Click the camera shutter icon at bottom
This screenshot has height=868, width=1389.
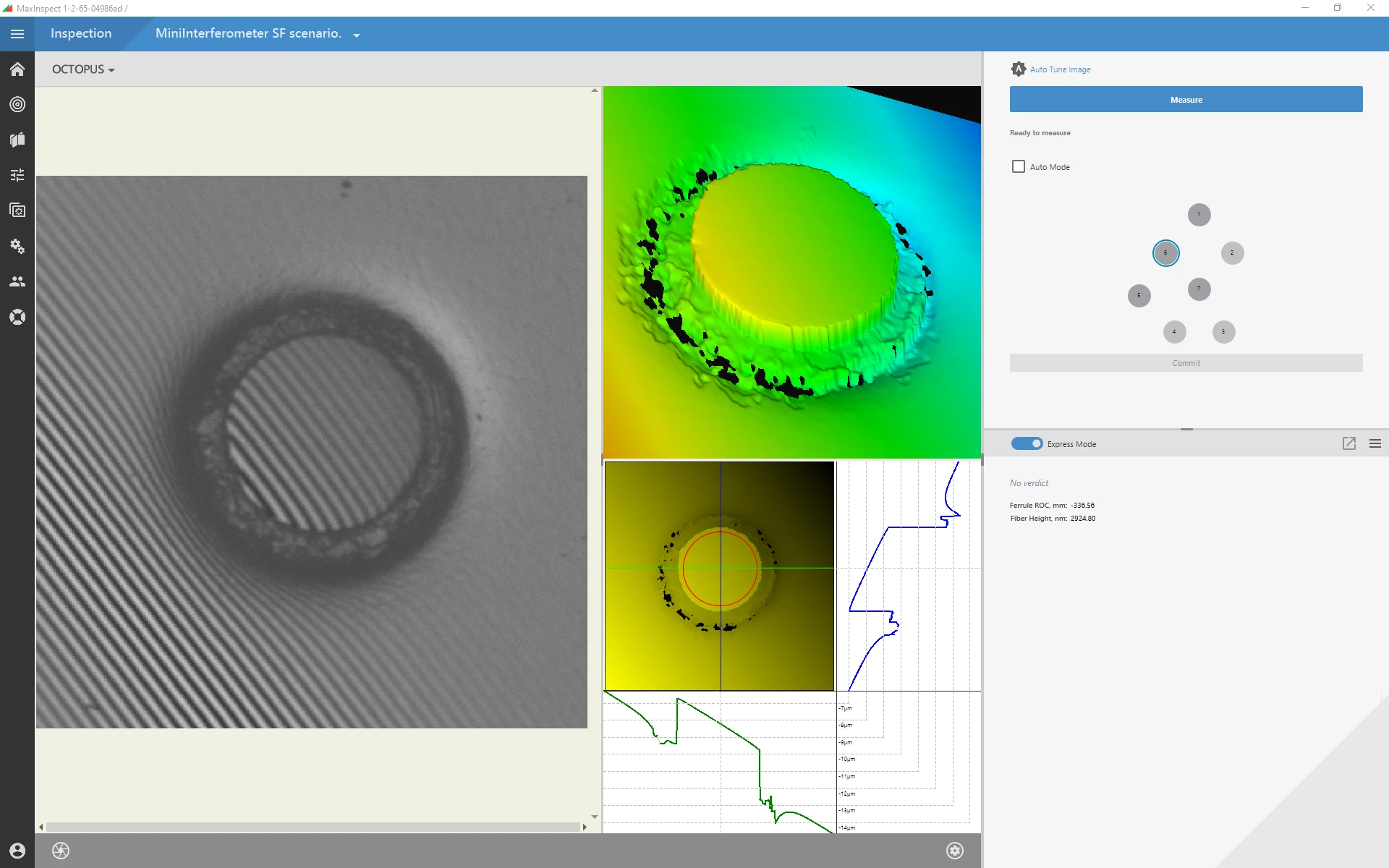click(61, 851)
